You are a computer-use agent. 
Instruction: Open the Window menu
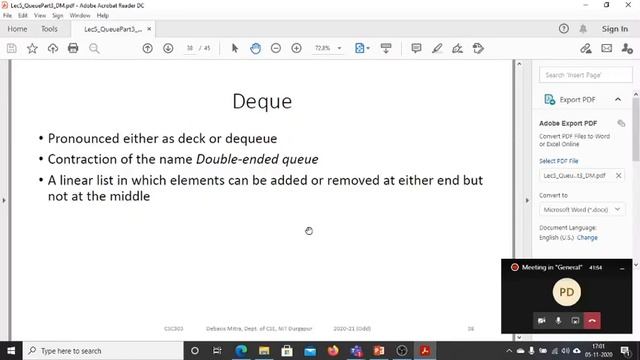(80, 16)
